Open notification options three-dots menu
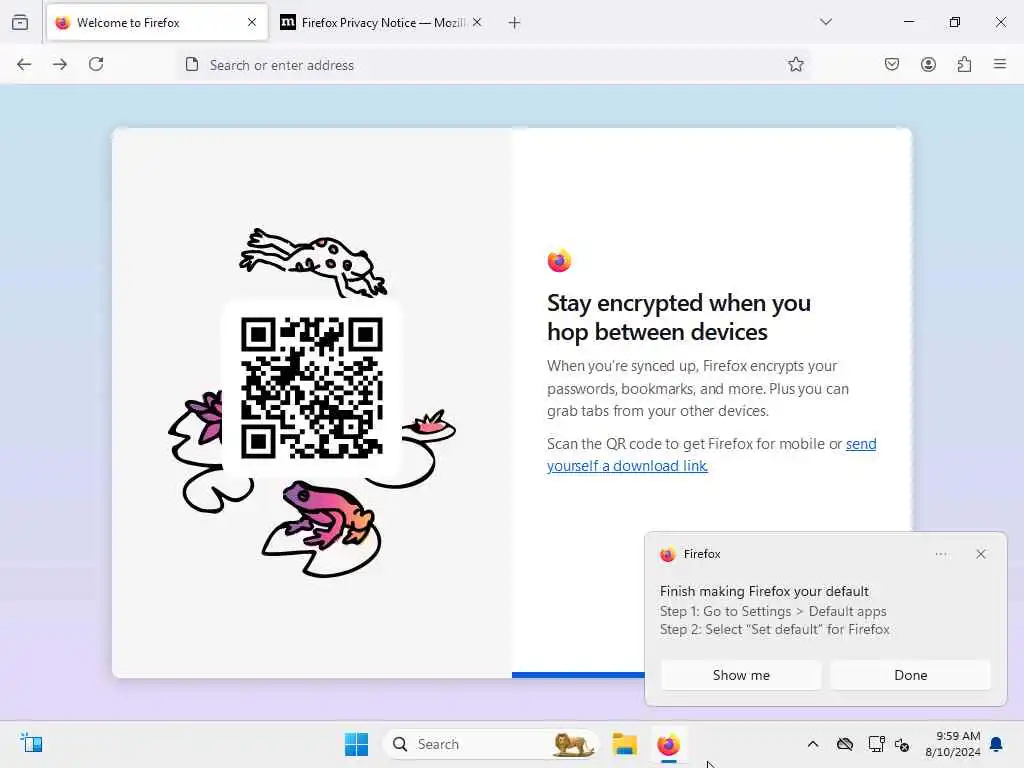 click(x=941, y=554)
